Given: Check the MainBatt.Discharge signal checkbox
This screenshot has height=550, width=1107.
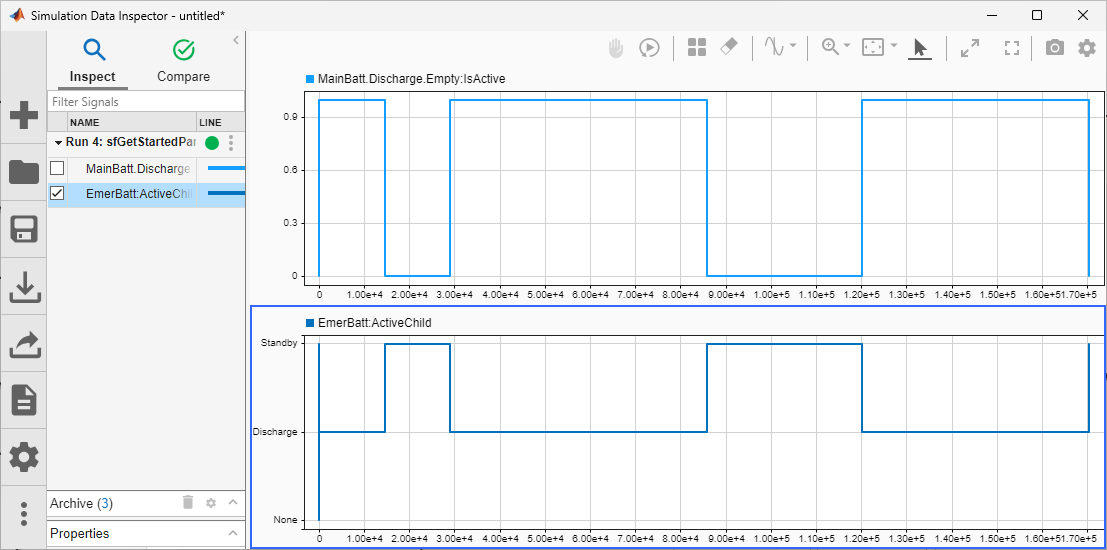Looking at the screenshot, I should click(57, 168).
